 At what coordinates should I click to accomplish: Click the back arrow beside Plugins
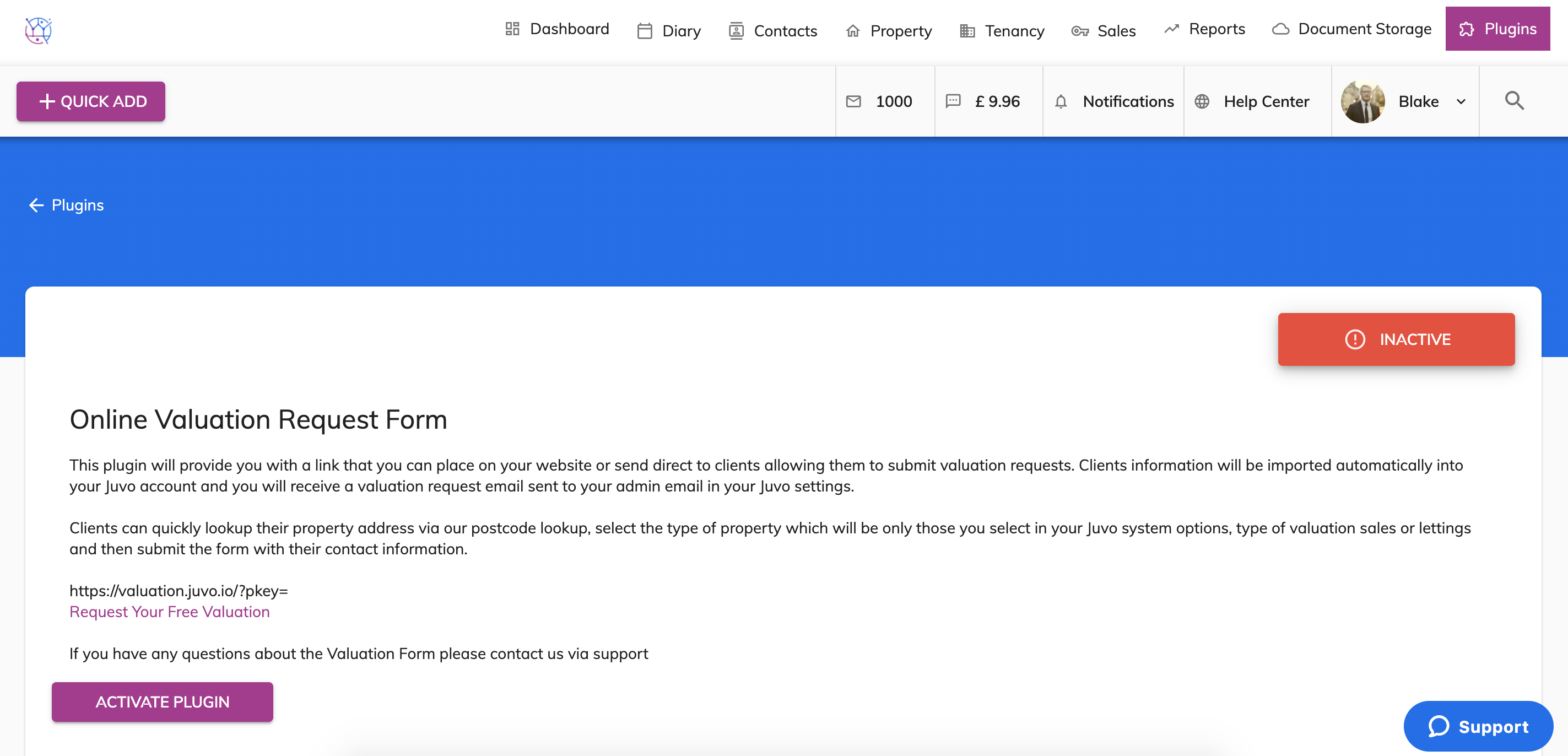click(36, 206)
